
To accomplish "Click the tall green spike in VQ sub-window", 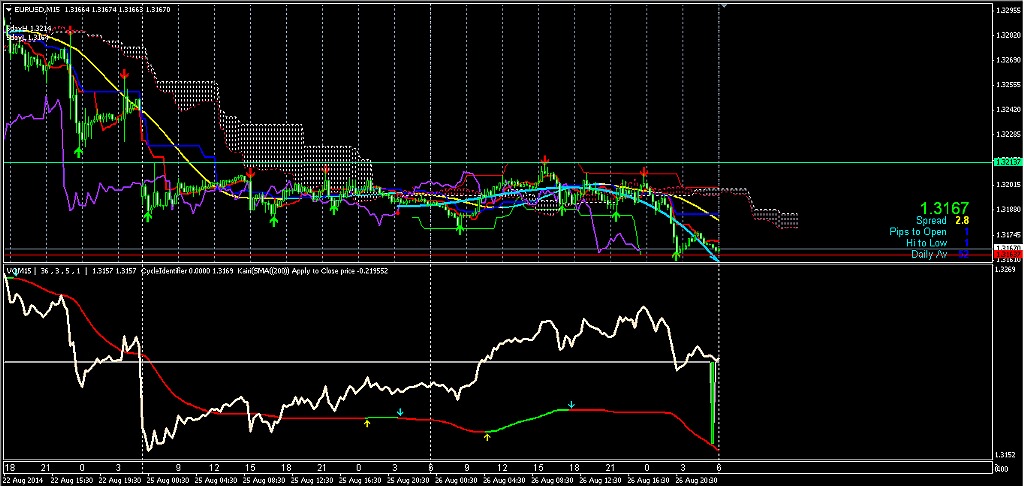I will 712,402.
